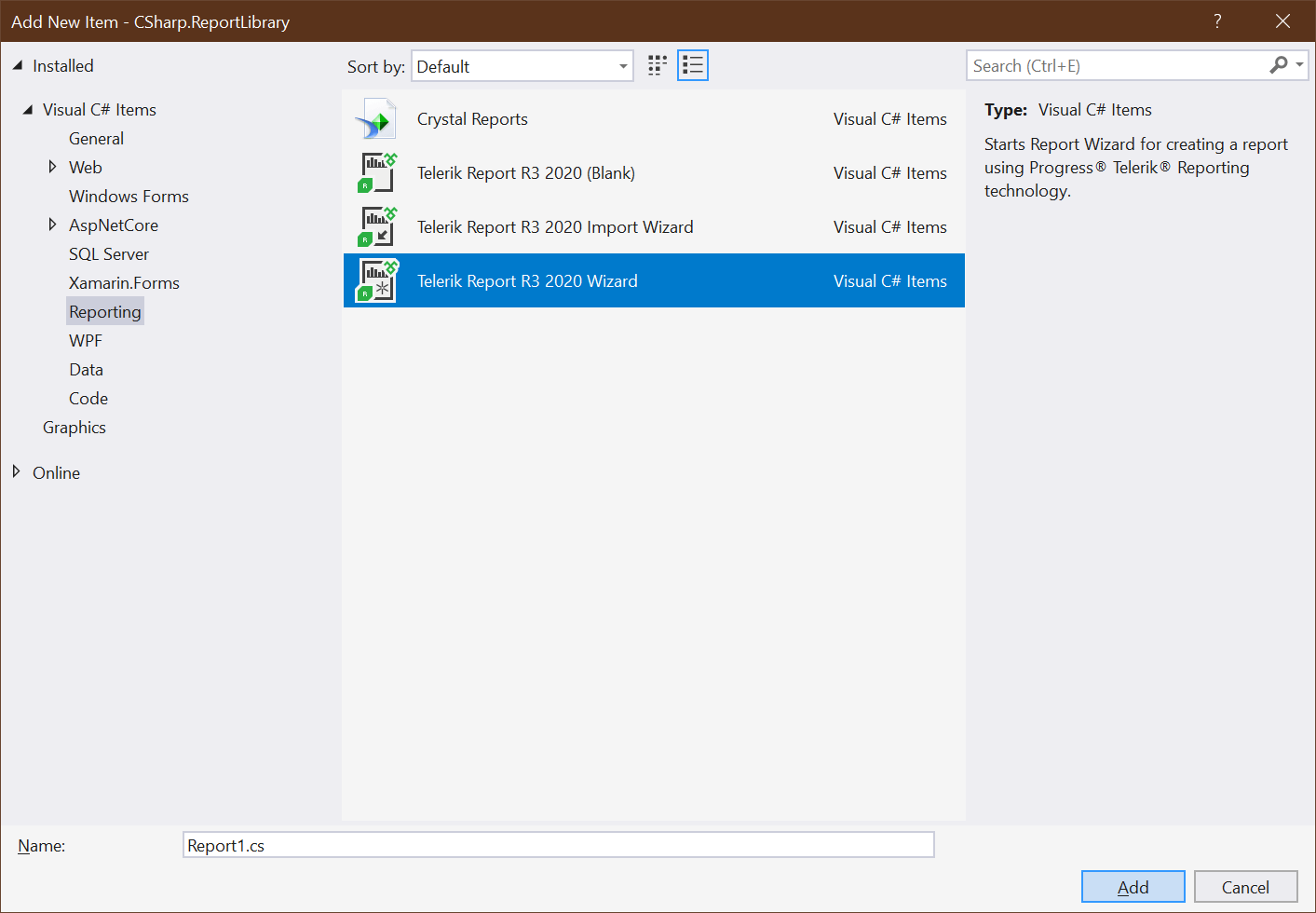Click the Telerik Report Import Wizard icon
1316x913 pixels.
pyautogui.click(x=377, y=226)
